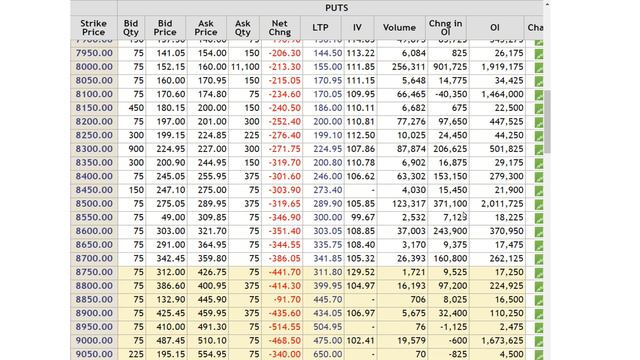Open chart icon for 8100.00 strike row

[539, 95]
